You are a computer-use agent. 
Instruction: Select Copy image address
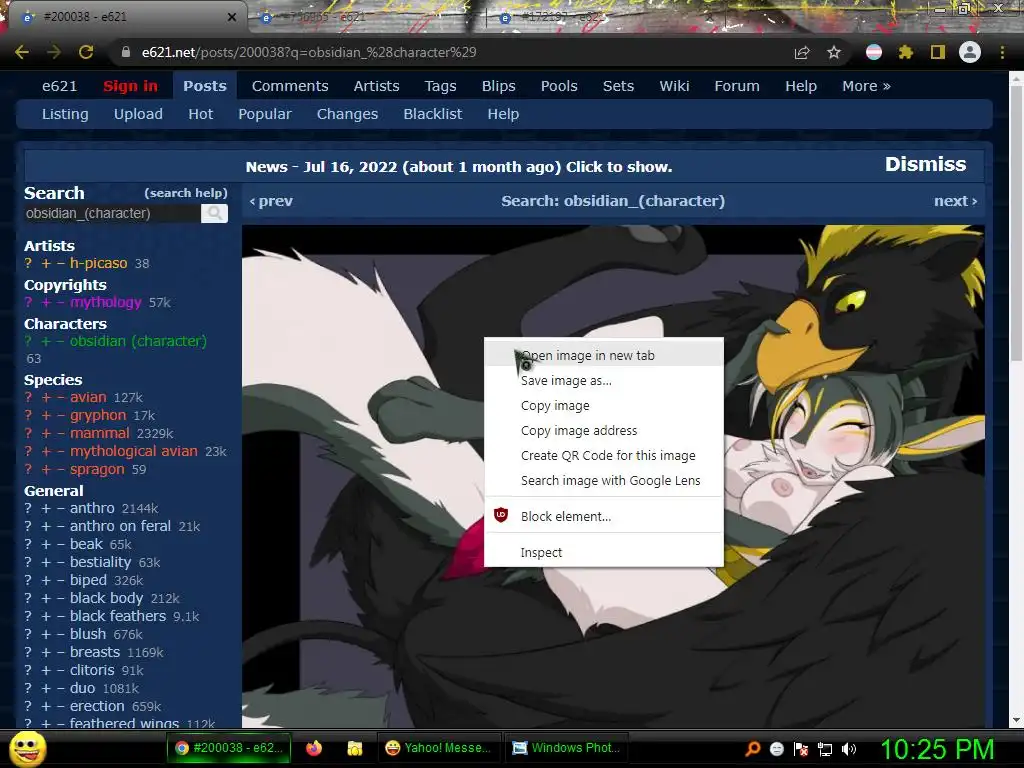click(603, 430)
